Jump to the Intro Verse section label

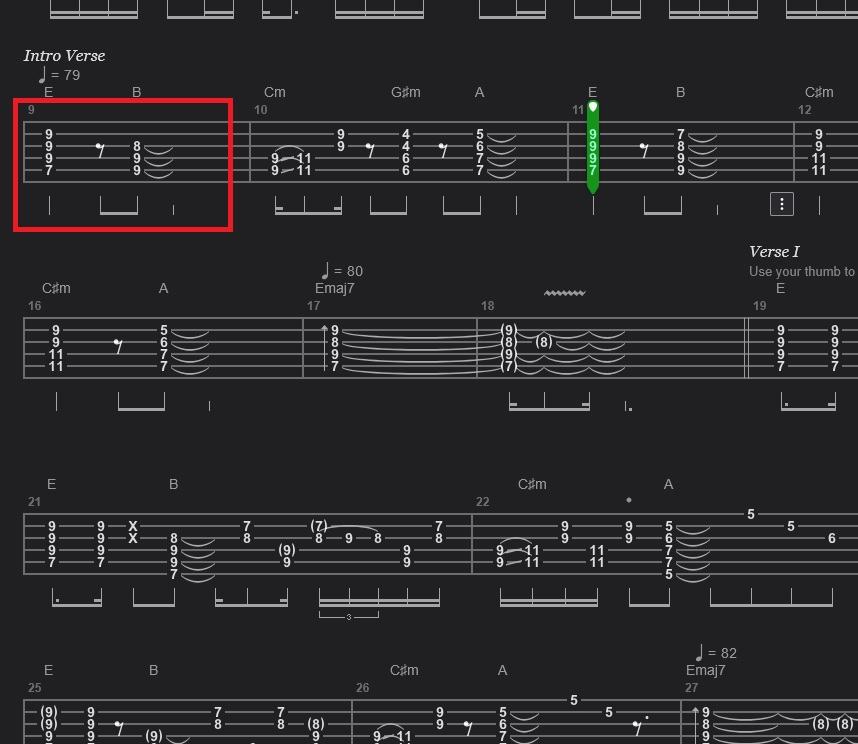[65, 56]
